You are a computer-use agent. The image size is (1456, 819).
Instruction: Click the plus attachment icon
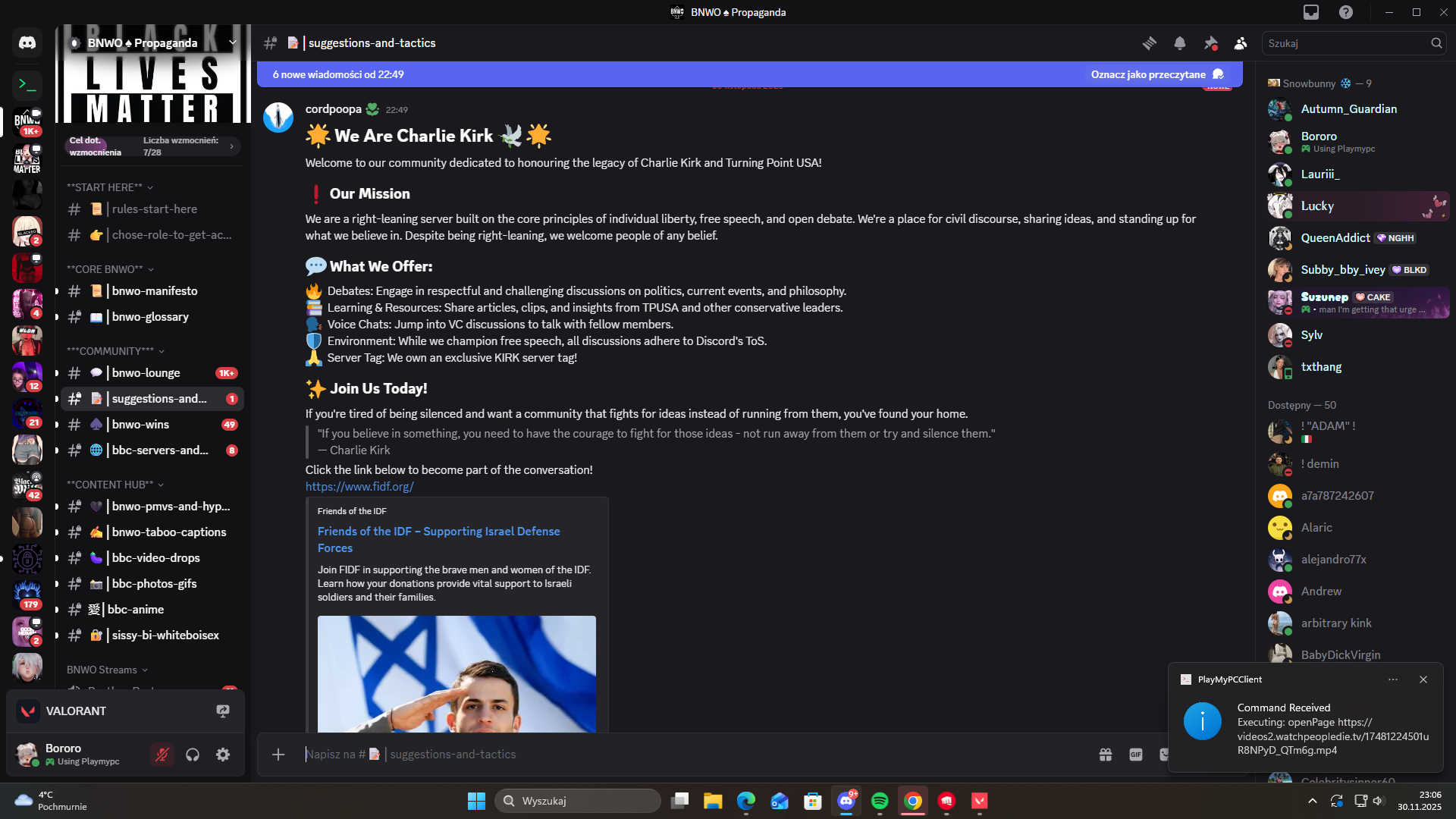click(278, 755)
